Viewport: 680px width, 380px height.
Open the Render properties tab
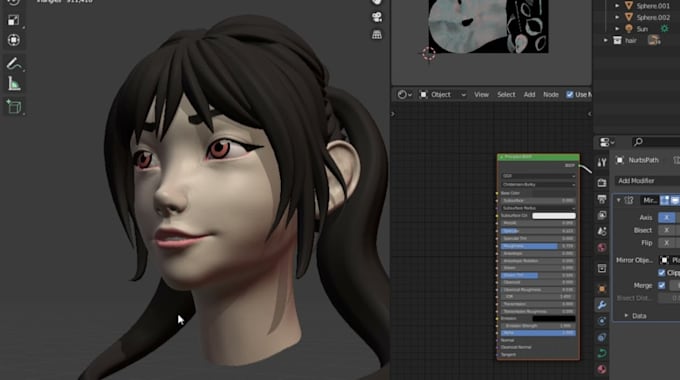602,183
